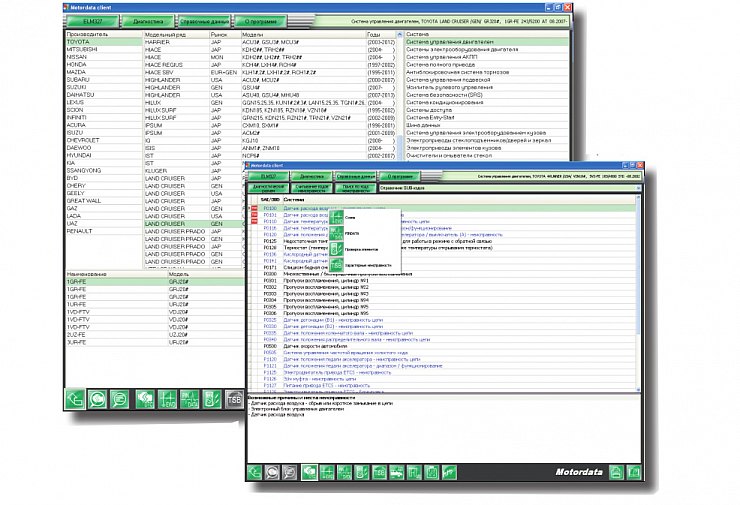
Task: Open the SUB-codes reference dropdown
Action: [510, 188]
